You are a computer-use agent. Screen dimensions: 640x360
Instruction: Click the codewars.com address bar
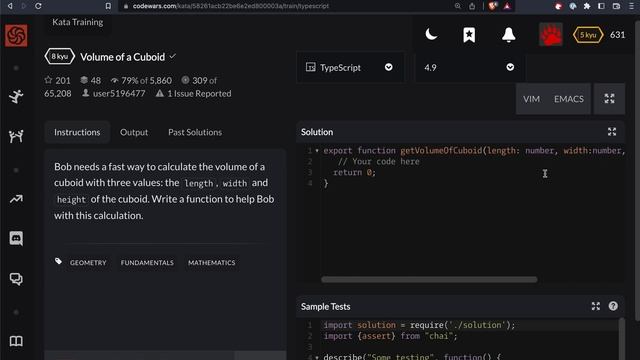coord(231,6)
